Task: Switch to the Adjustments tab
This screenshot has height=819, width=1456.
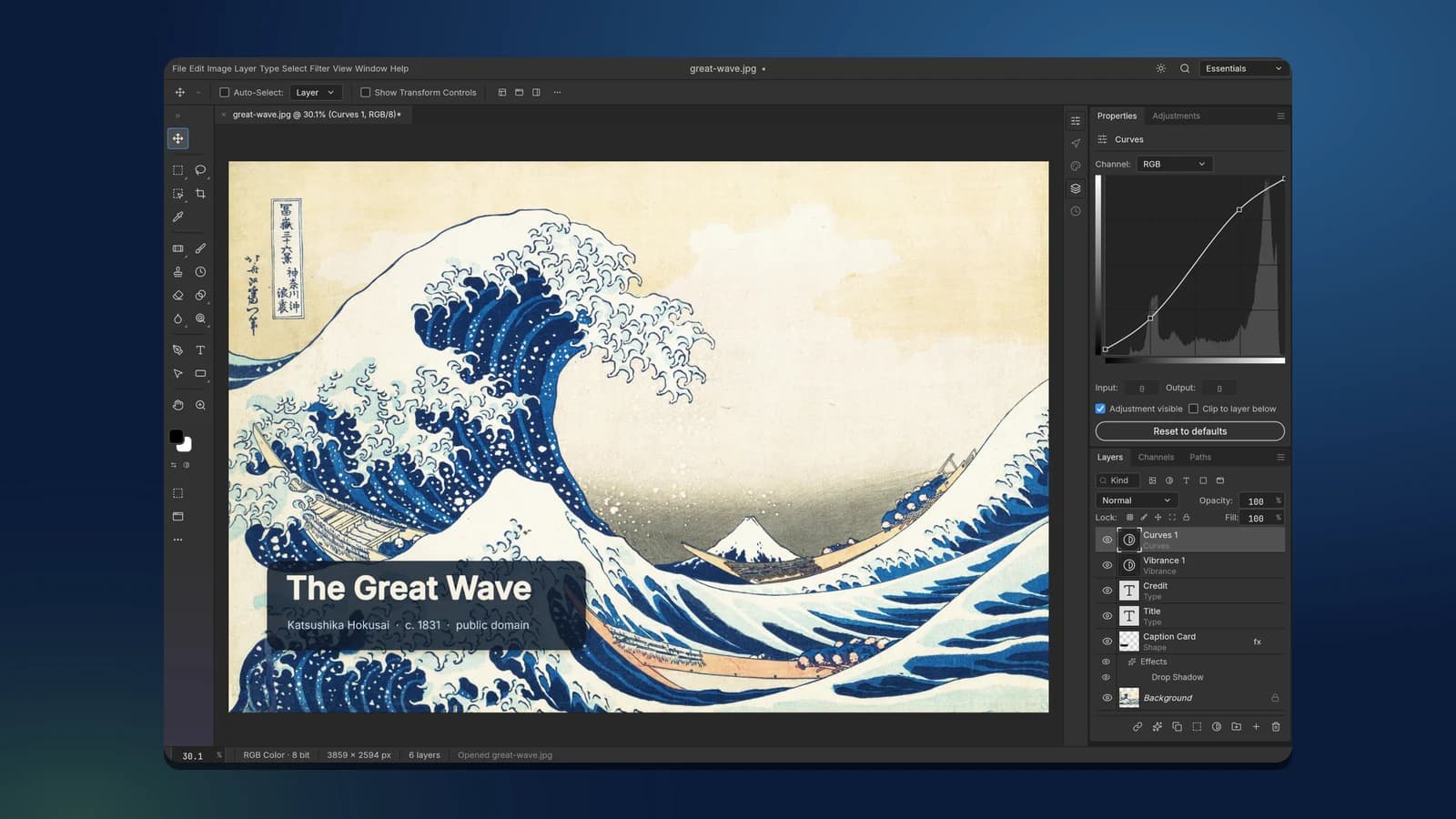Action: pos(1176,116)
